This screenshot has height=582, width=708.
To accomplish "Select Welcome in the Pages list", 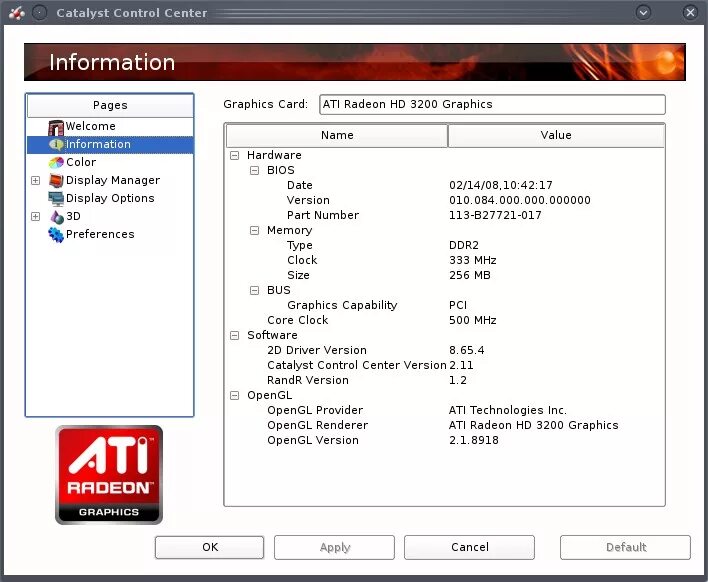I will 90,126.
